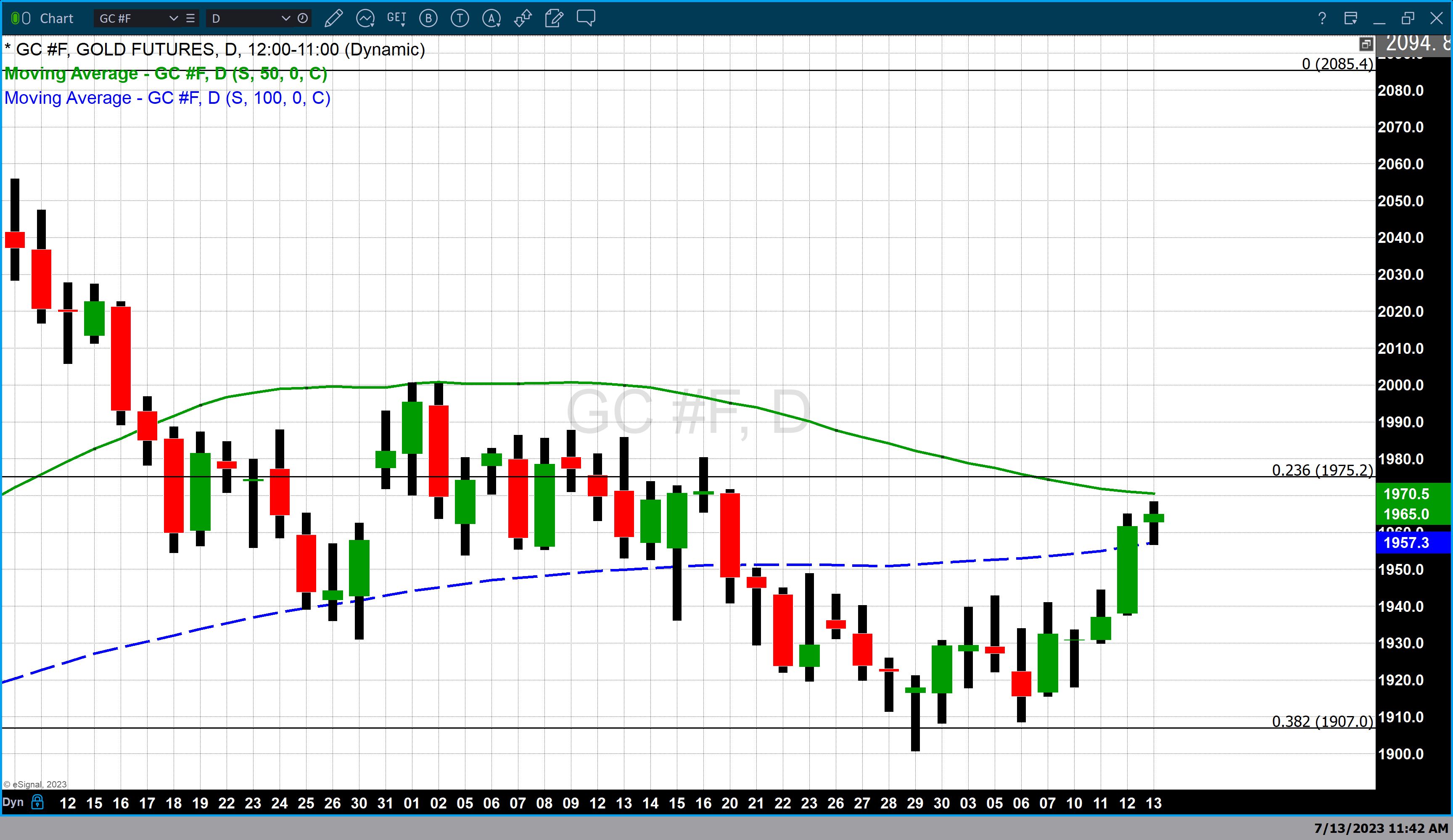The height and width of the screenshot is (840, 1453).
Task: Toggle the gray link indicator
Action: (25, 17)
